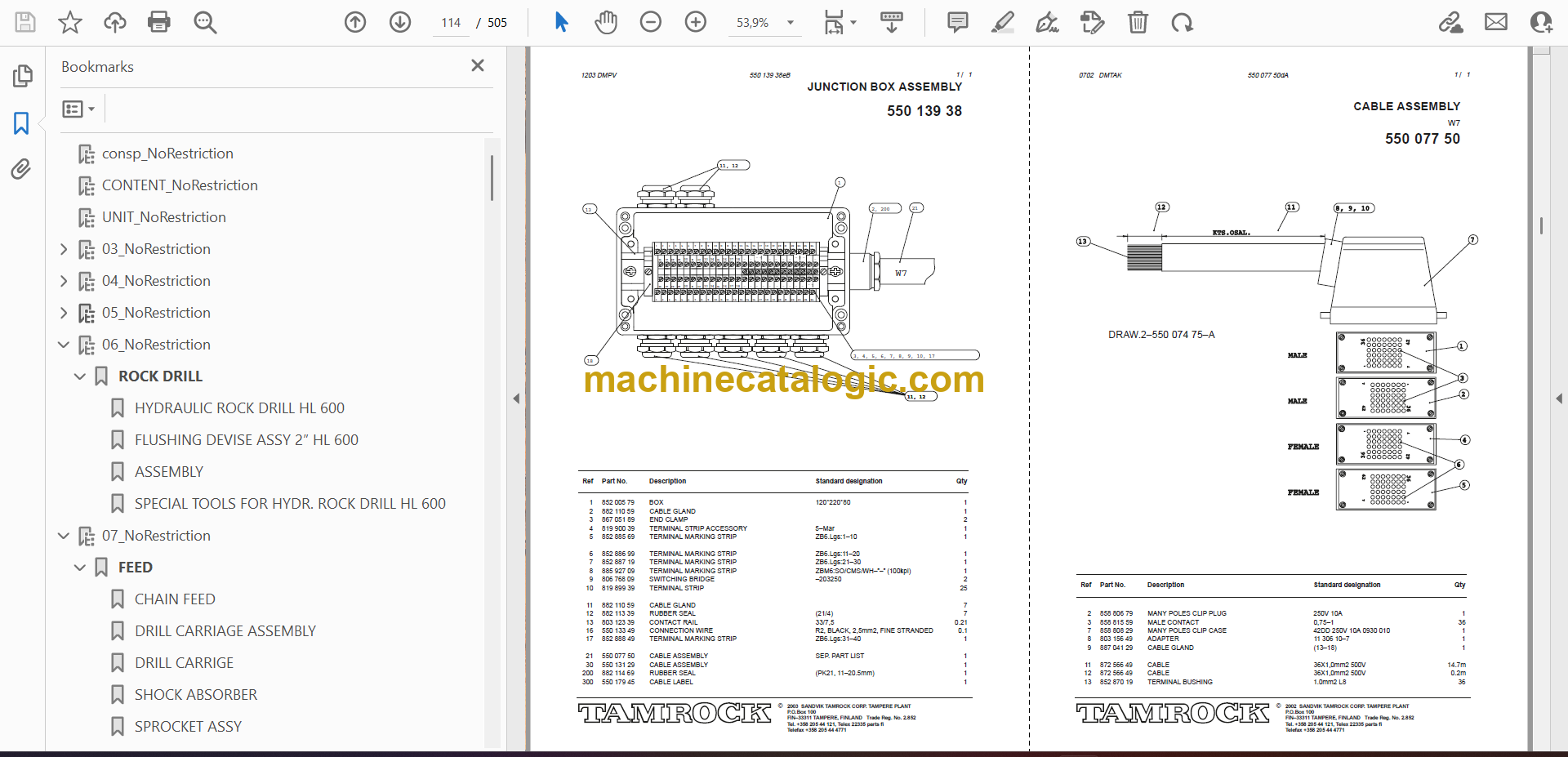Viewport: 1568px width, 757px height.
Task: Zoom out with minus button
Action: (651, 22)
